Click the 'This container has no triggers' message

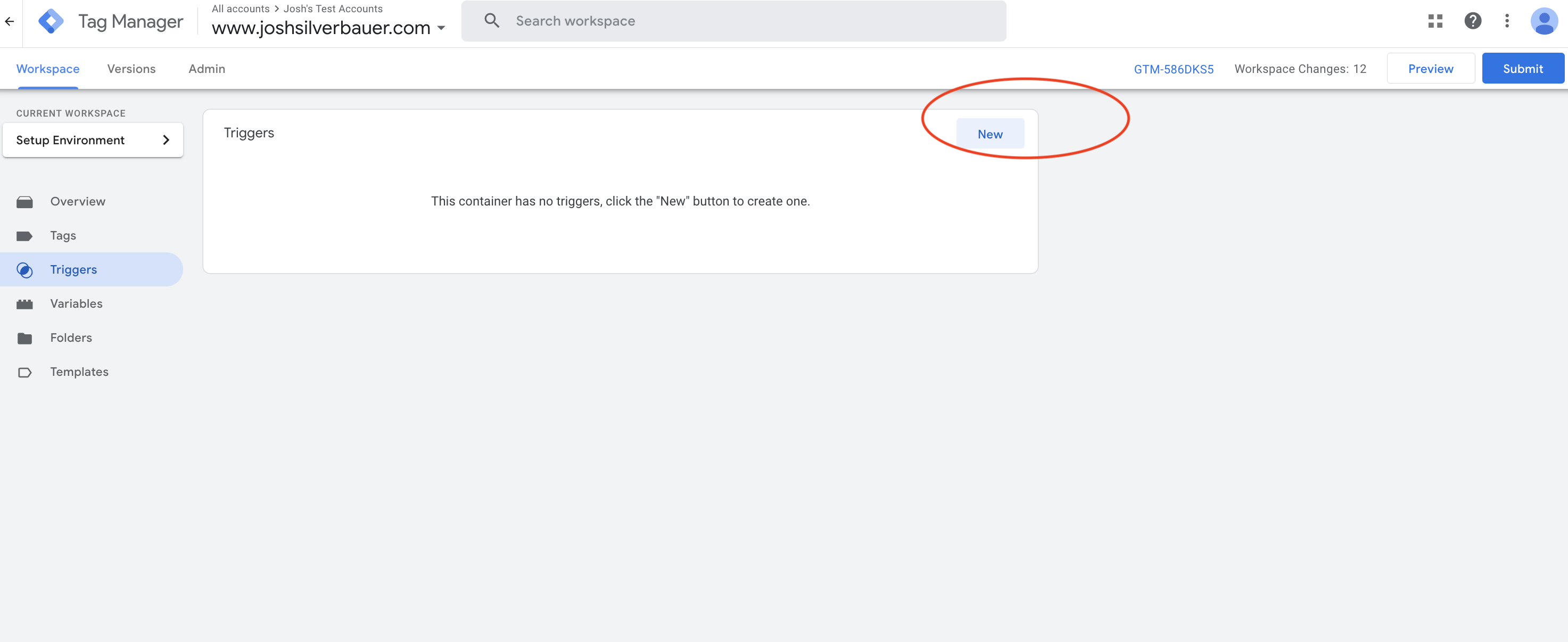620,201
